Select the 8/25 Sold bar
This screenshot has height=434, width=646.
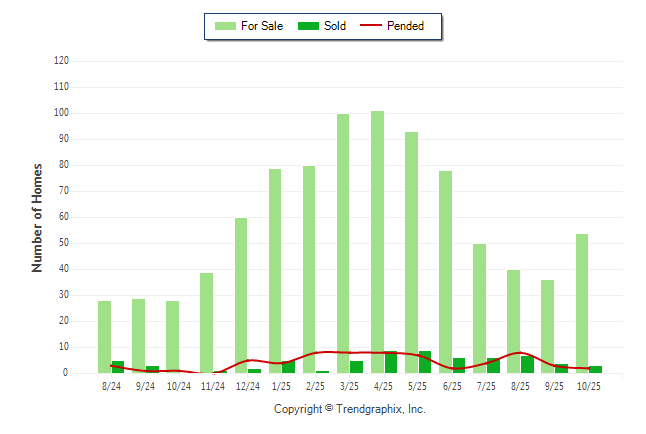coord(527,364)
